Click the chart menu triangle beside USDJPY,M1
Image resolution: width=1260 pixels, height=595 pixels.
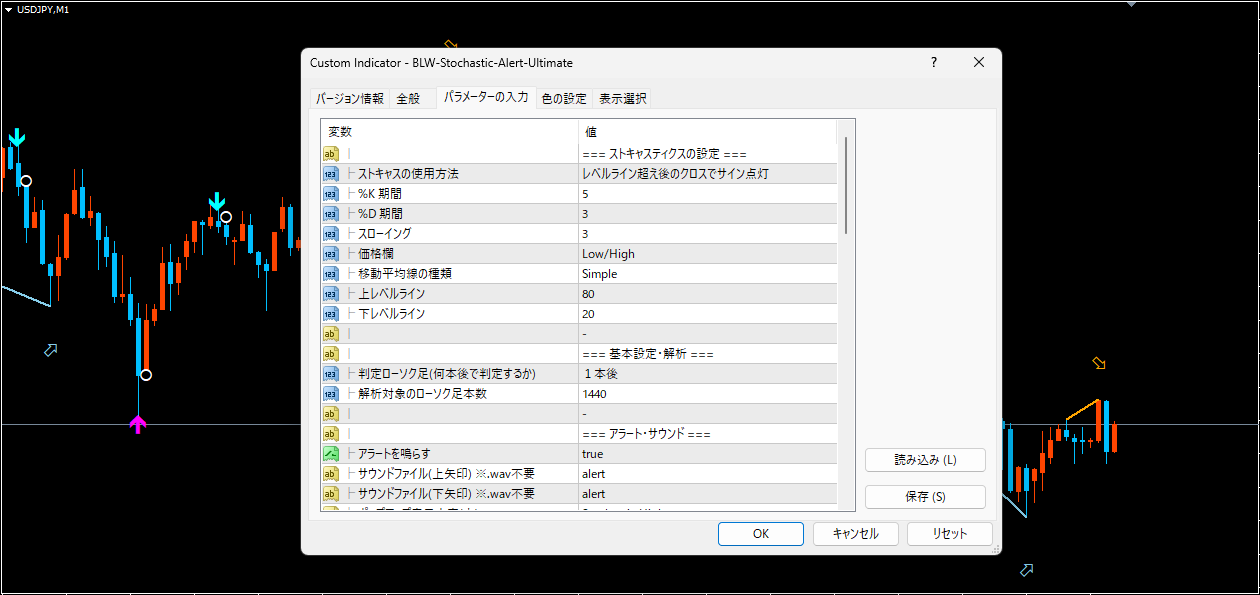point(8,9)
